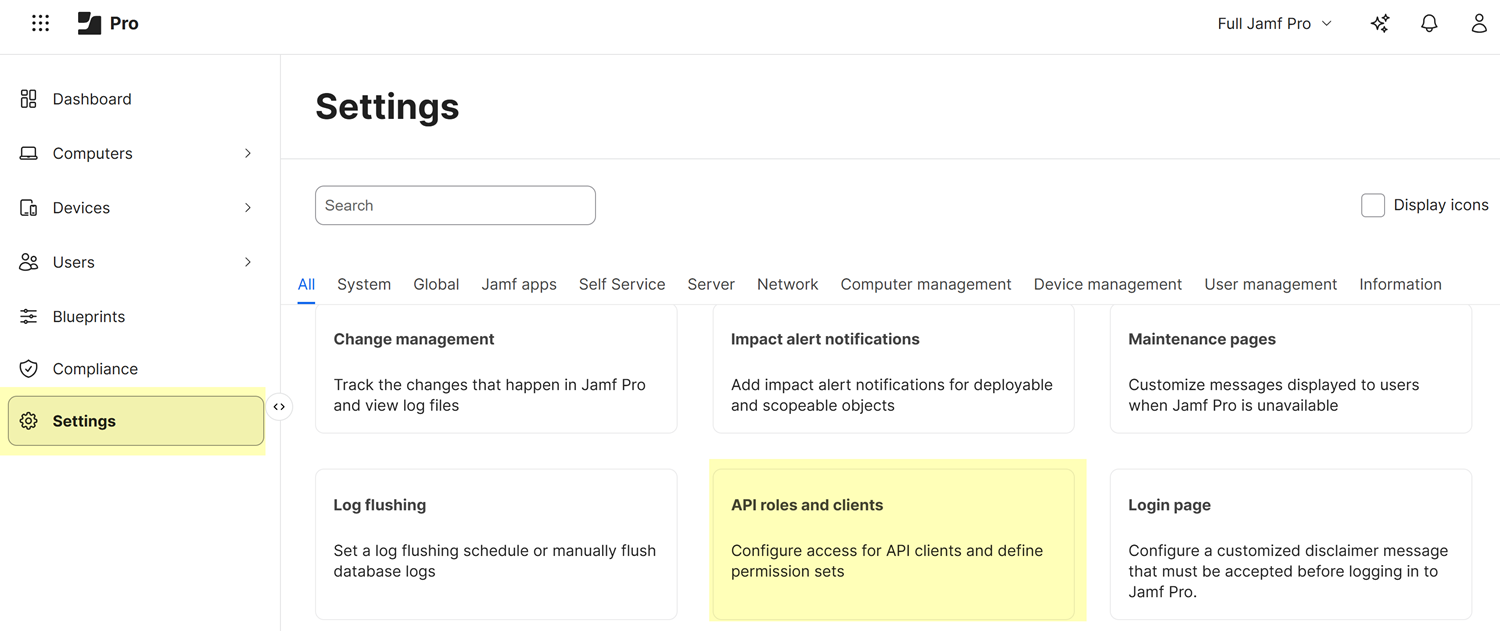
Task: Click the Compliance shield icon
Action: (29, 369)
